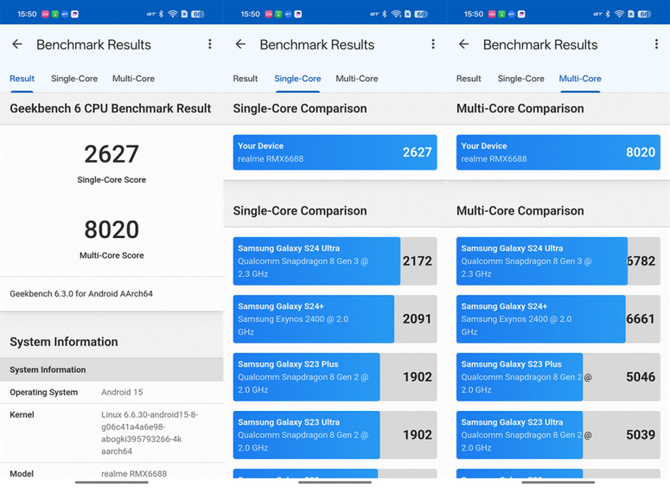Viewport: 670px width, 488px height.
Task: Open overflow menu in middle screen
Action: point(433,44)
